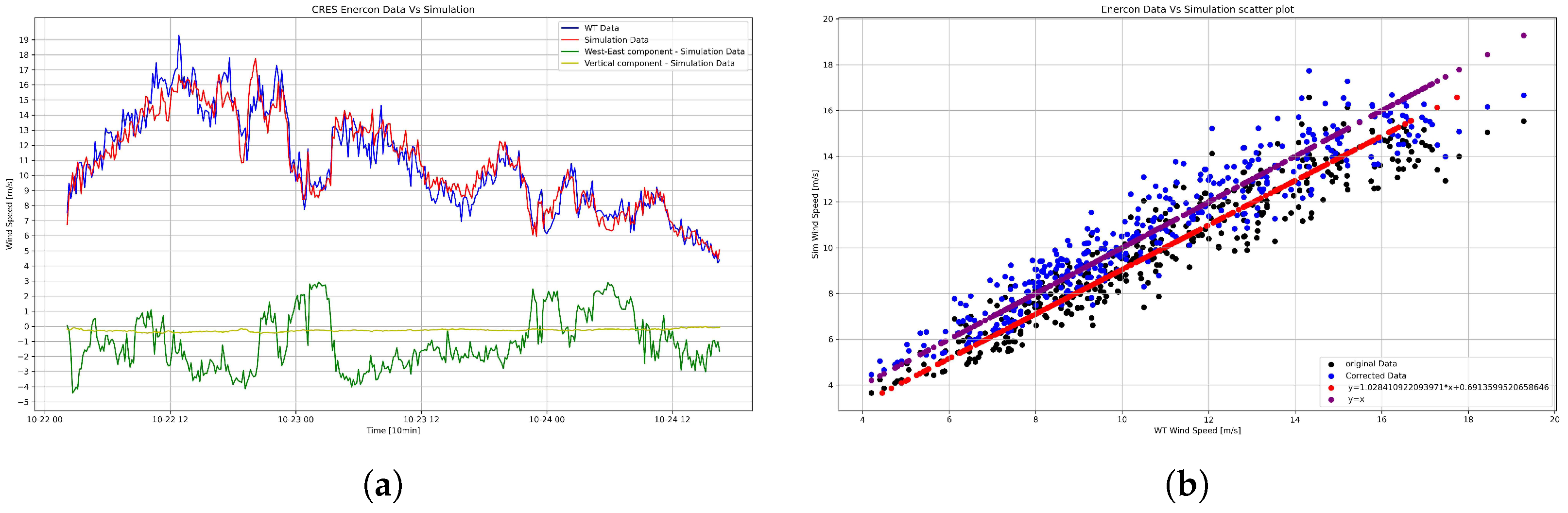The width and height of the screenshot is (1568, 513).
Task: Click the yellow line sample beside Vertical component
Action: 570,63
